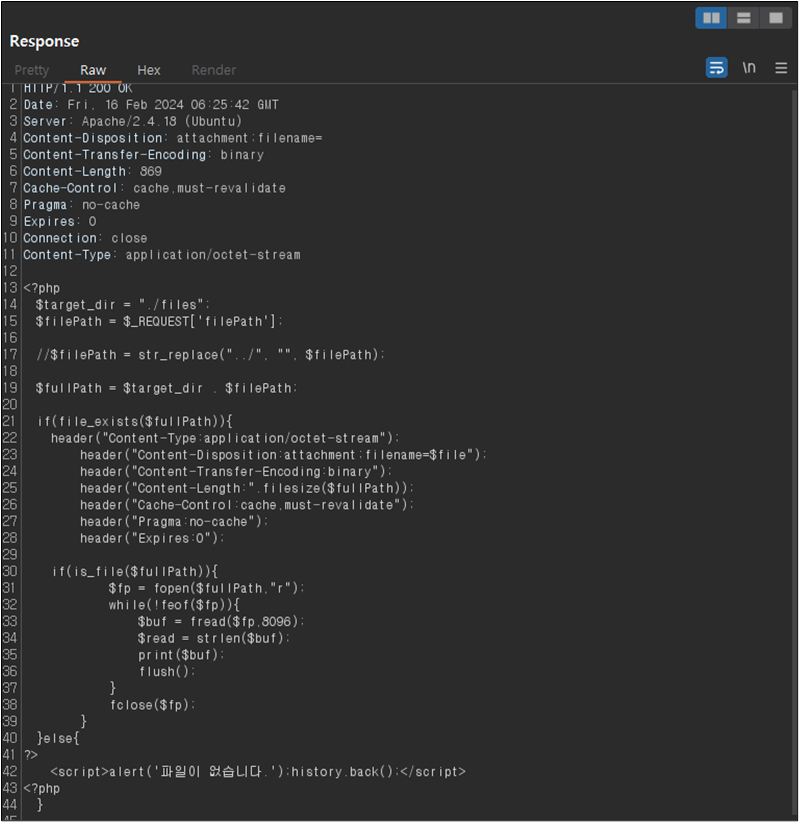
Task: Switch to the Pretty tab
Action: [x=31, y=70]
